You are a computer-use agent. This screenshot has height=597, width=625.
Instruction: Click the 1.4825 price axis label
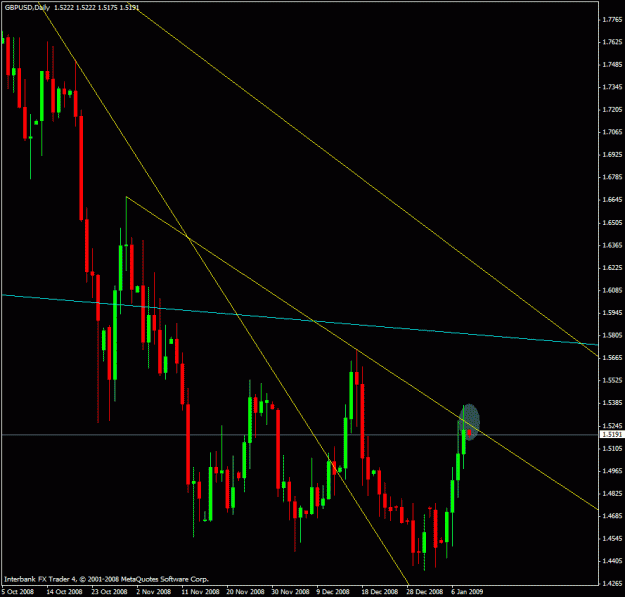tap(612, 493)
